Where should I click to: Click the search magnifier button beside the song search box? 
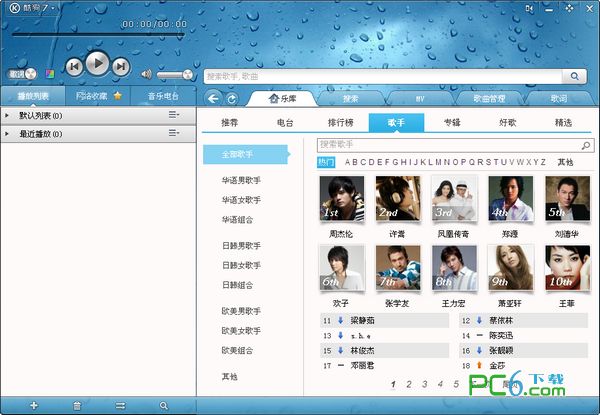tap(575, 75)
